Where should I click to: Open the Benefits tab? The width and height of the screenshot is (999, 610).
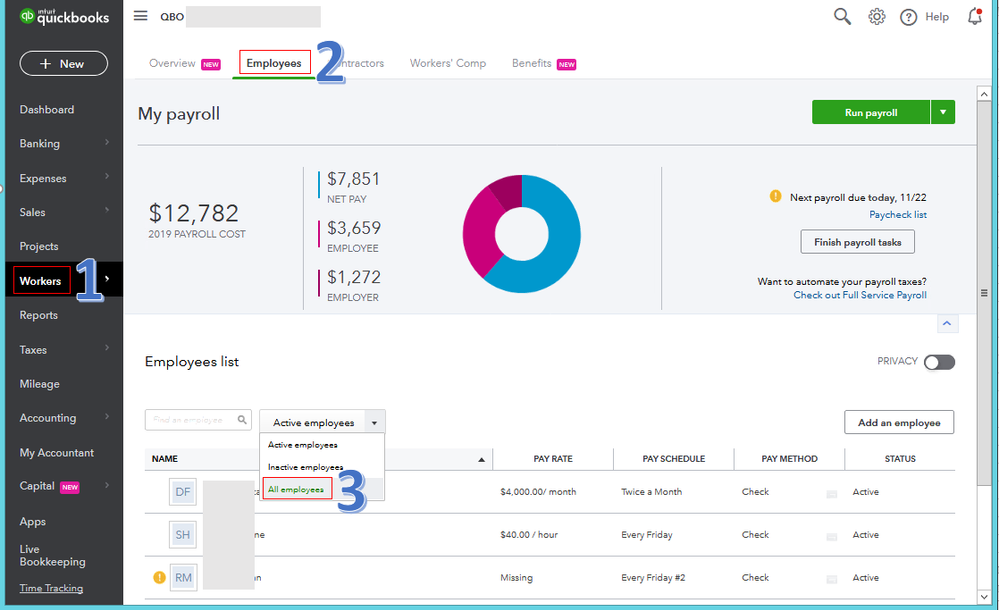click(x=531, y=63)
